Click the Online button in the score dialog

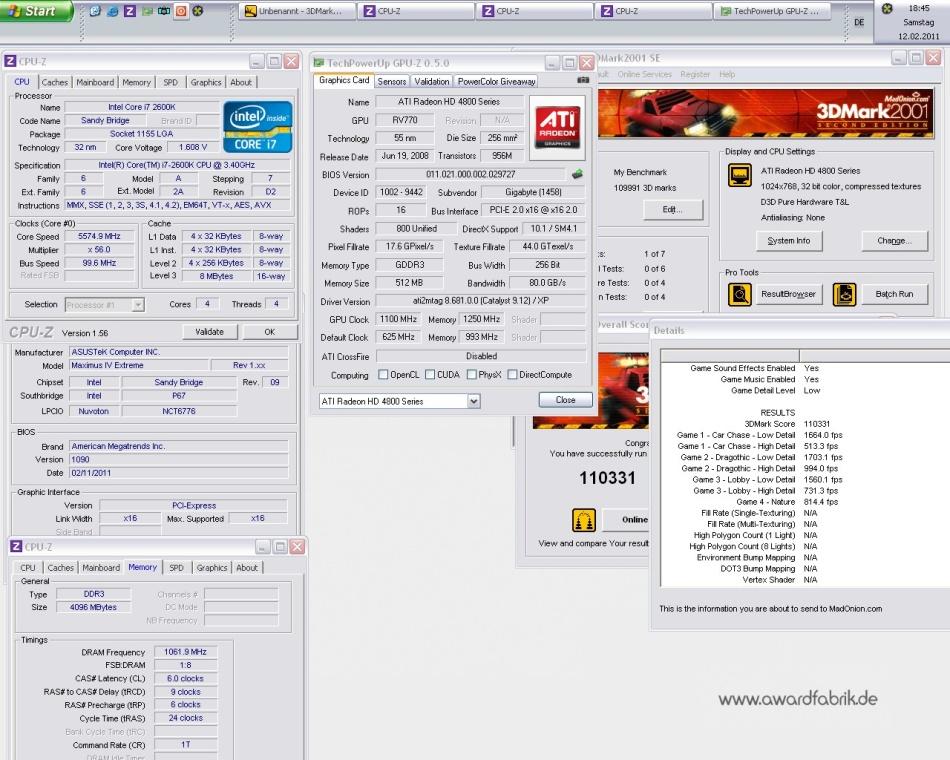tap(626, 519)
